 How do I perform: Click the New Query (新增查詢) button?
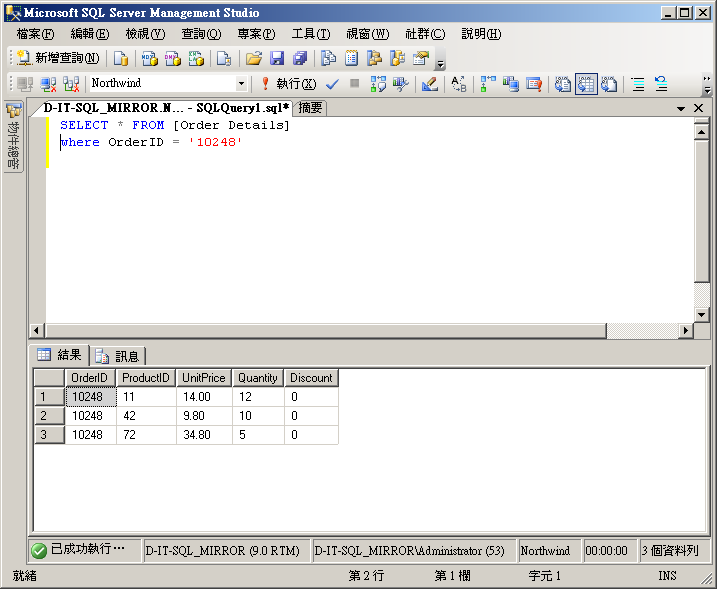pyautogui.click(x=58, y=58)
